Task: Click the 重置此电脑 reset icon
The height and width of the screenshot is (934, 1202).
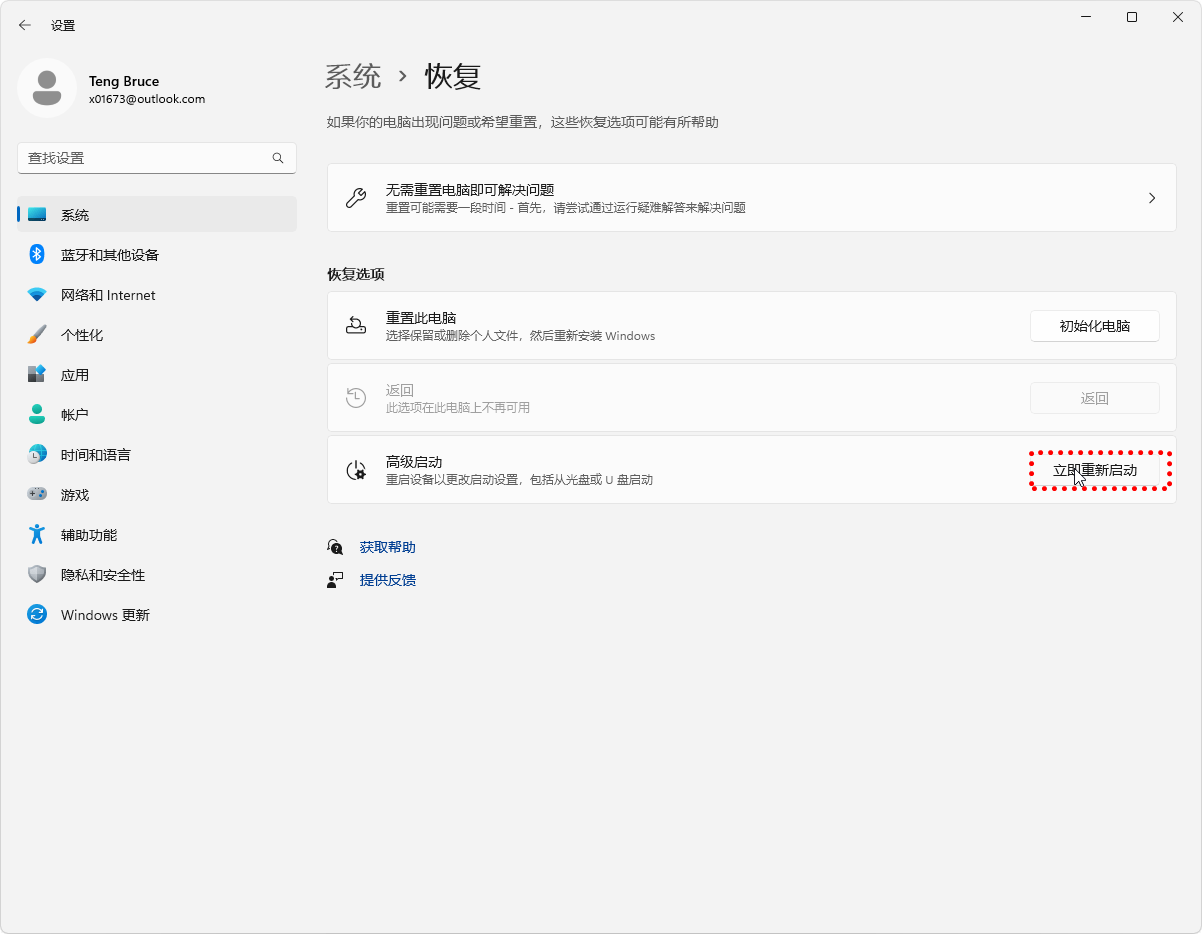Action: (x=356, y=326)
